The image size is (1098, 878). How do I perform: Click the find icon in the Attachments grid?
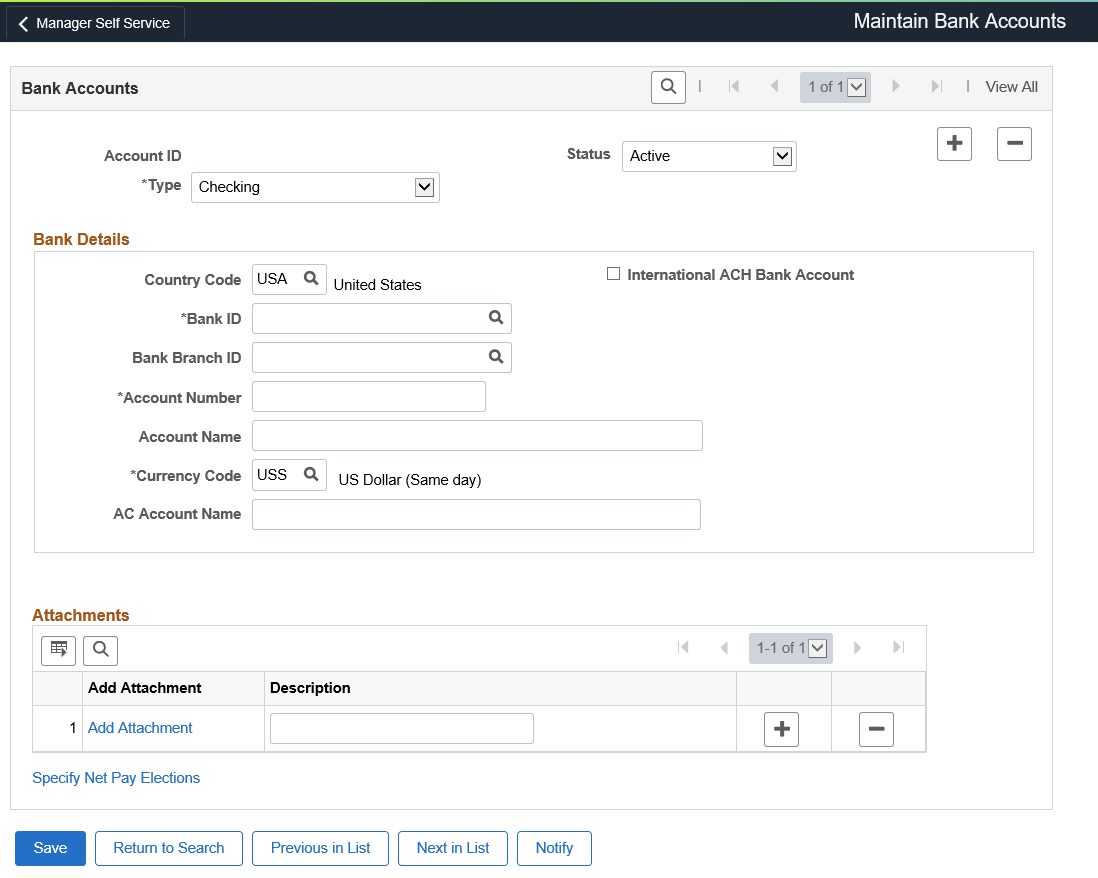(x=100, y=649)
